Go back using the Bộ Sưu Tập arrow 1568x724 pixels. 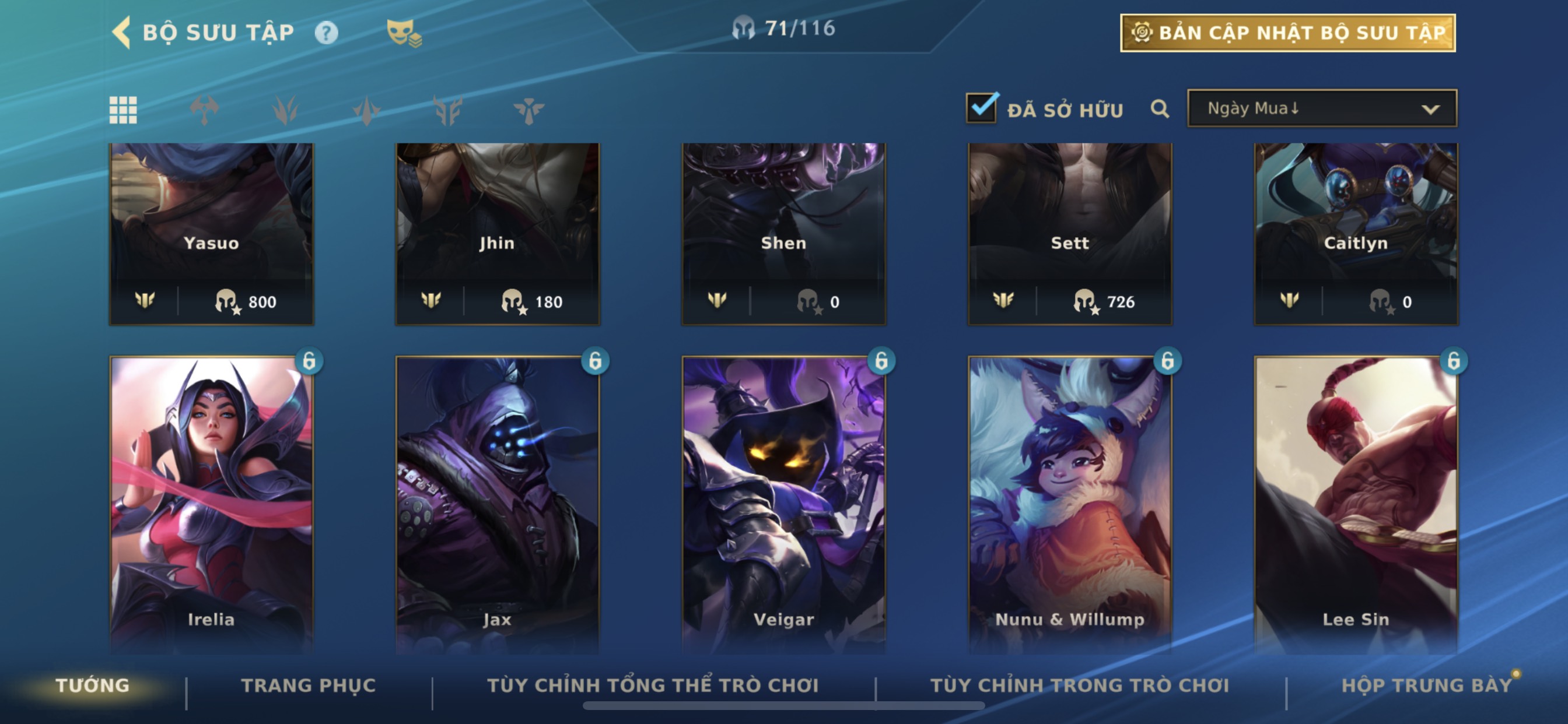(x=122, y=31)
